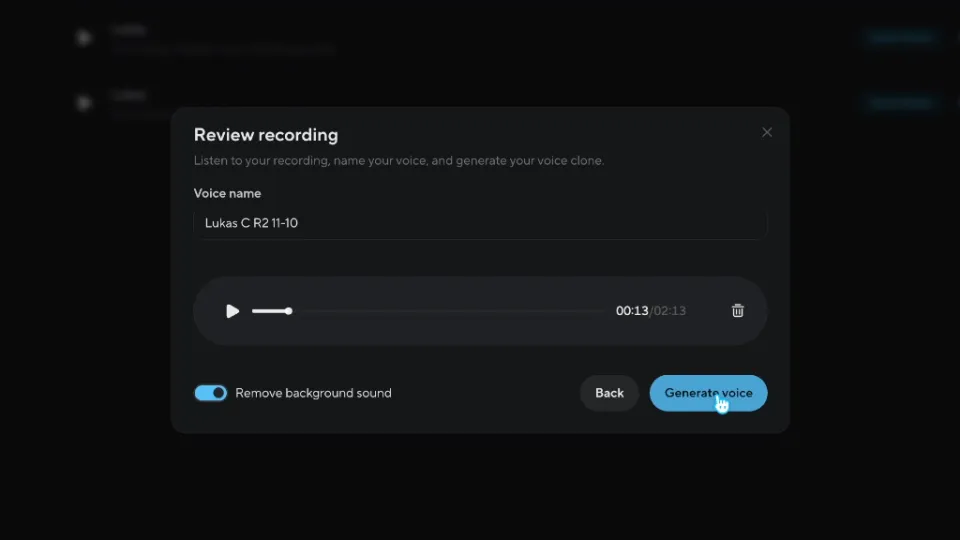960x540 pixels.
Task: Click the playback progress slider handle
Action: [x=288, y=311]
